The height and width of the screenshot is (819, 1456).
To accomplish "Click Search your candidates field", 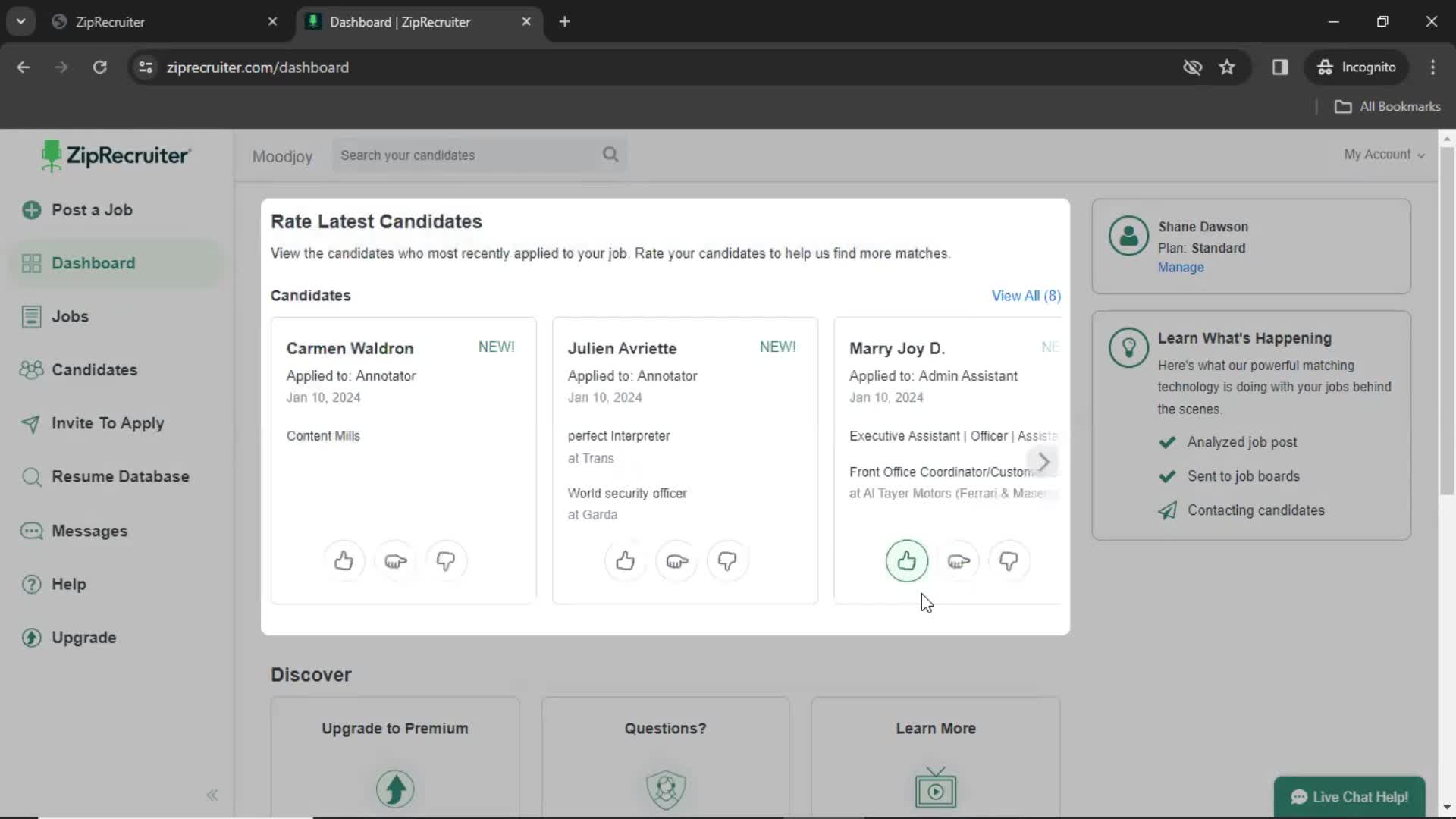I will 479,155.
